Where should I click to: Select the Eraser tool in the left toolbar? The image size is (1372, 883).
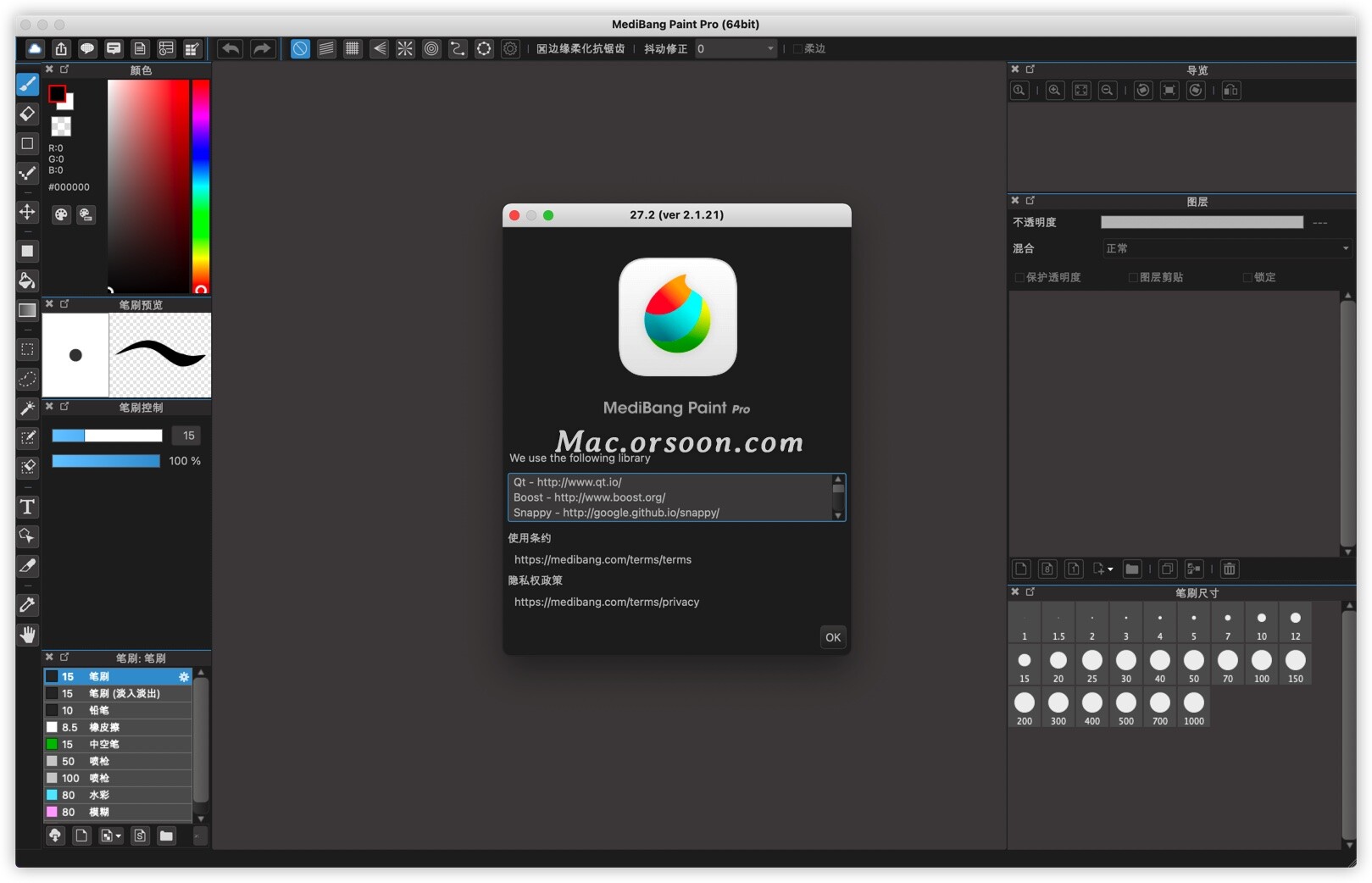coord(27,114)
